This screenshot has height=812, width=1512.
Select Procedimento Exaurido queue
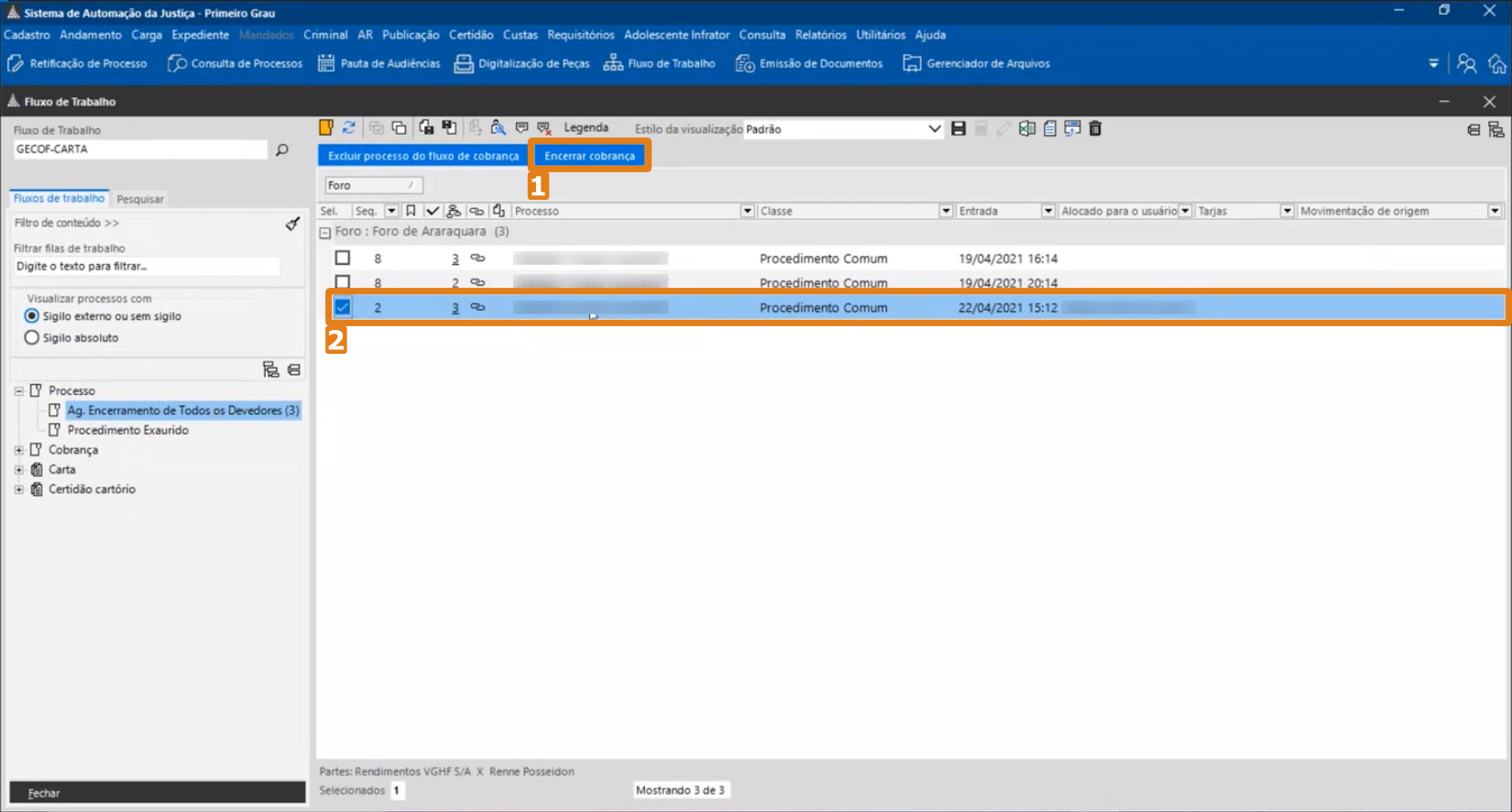pyautogui.click(x=128, y=430)
